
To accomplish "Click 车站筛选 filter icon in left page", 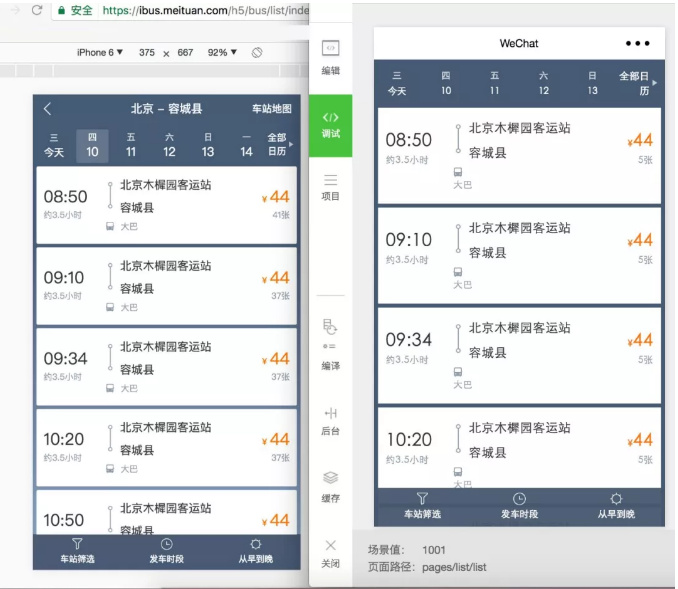I will pos(77,544).
